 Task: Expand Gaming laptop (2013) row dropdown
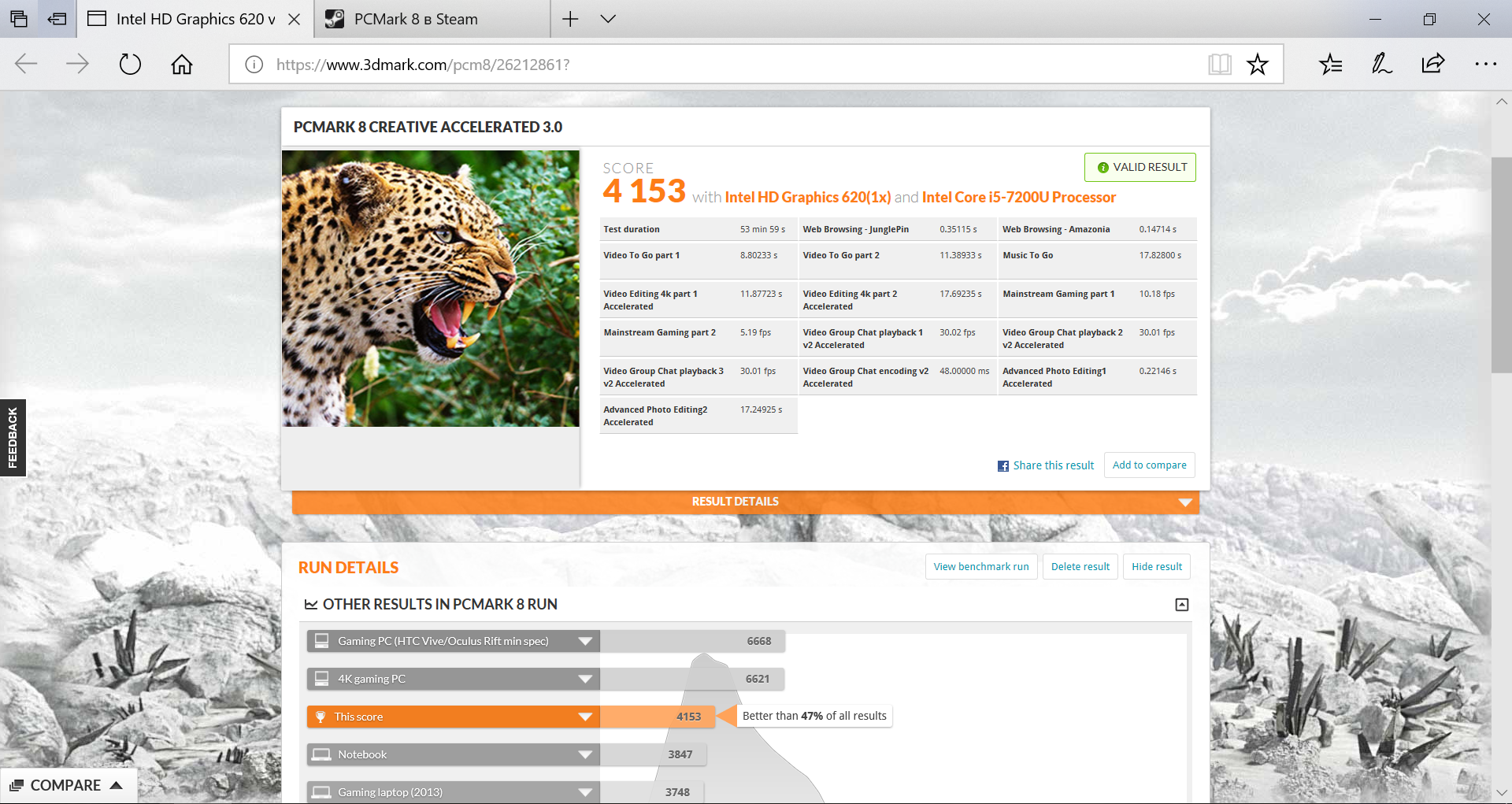(585, 792)
